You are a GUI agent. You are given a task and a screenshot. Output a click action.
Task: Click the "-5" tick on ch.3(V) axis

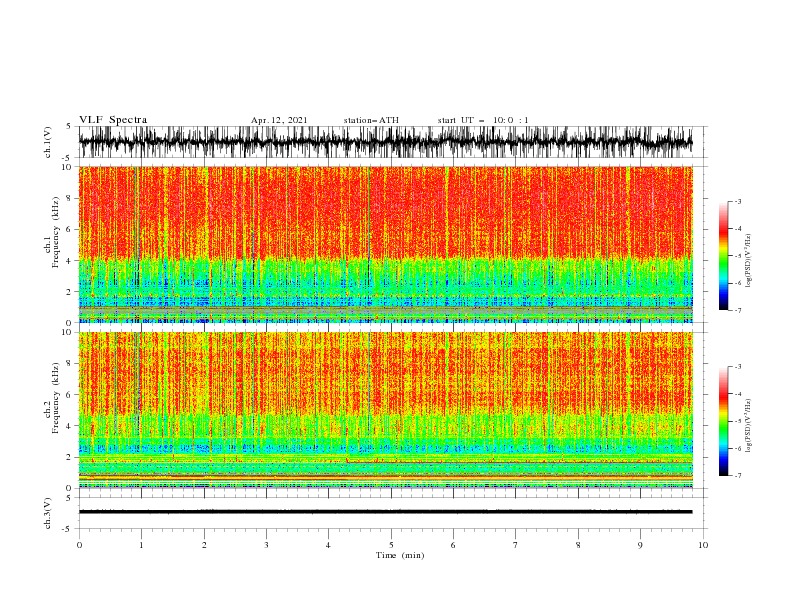coord(68,529)
